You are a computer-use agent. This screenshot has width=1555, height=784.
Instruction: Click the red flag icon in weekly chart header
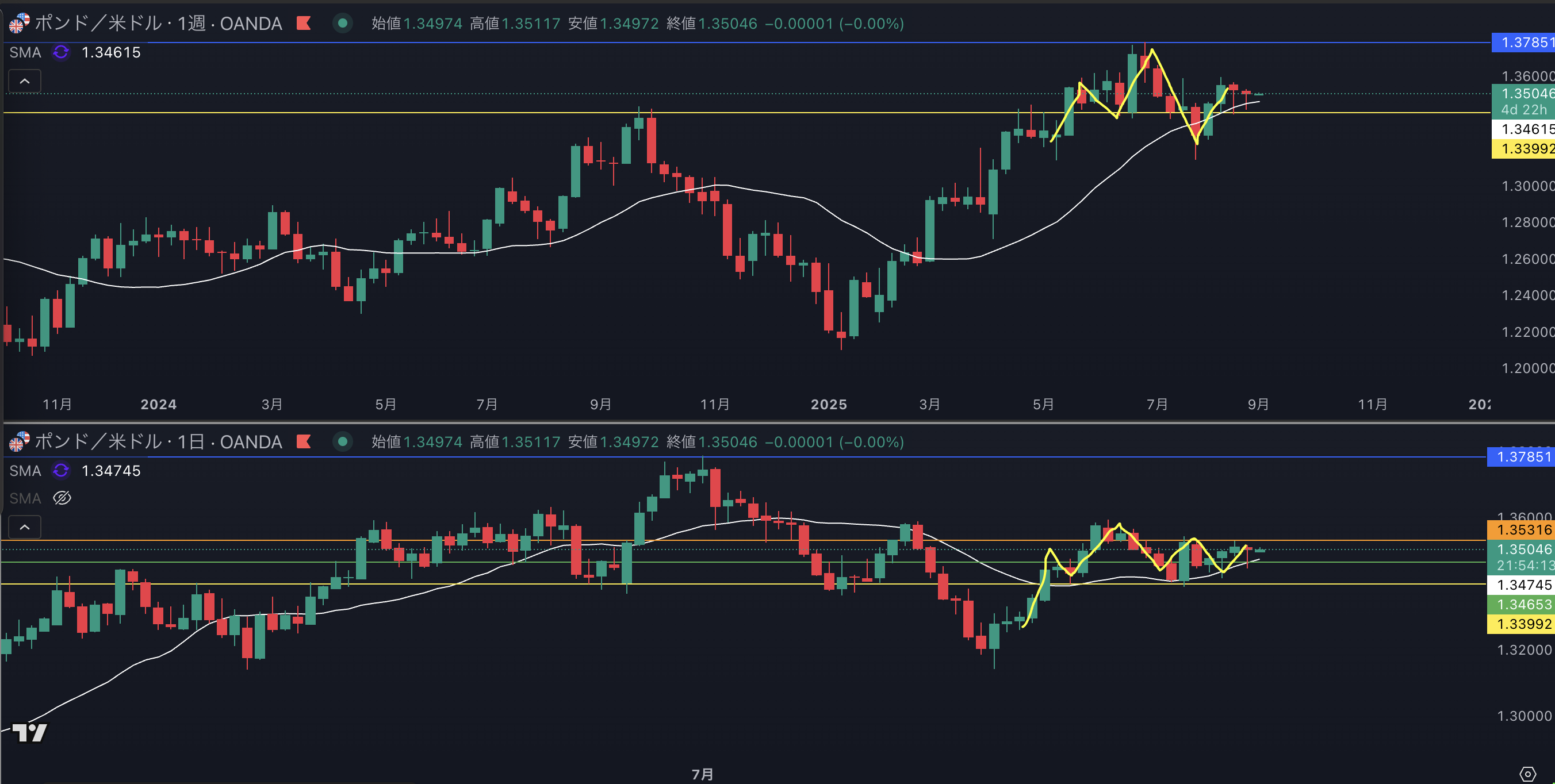[x=304, y=24]
